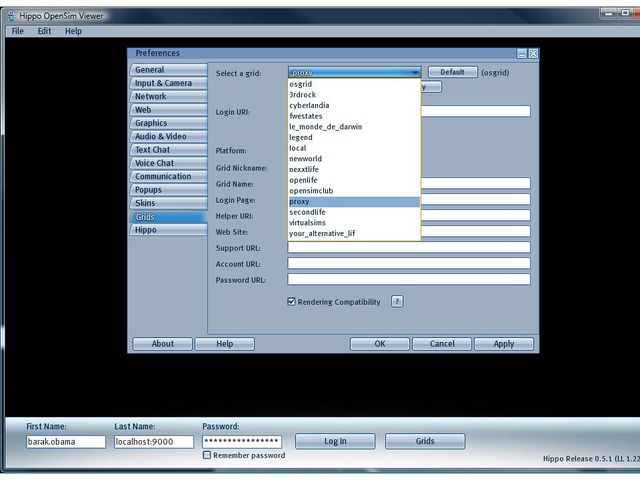This screenshot has height=480, width=640.
Task: Click the Apply button
Action: pyautogui.click(x=504, y=343)
